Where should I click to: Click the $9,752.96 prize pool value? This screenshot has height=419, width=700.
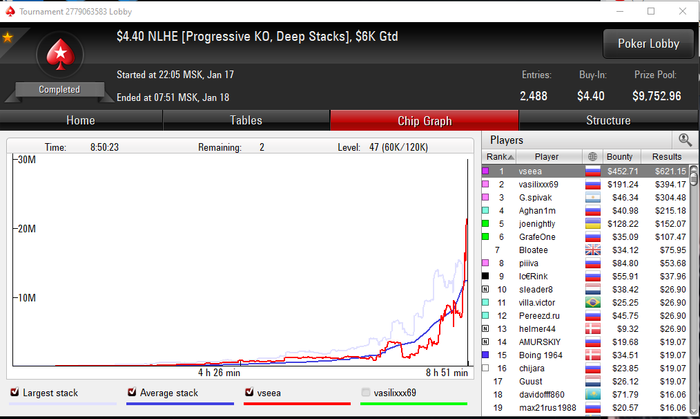tap(657, 96)
